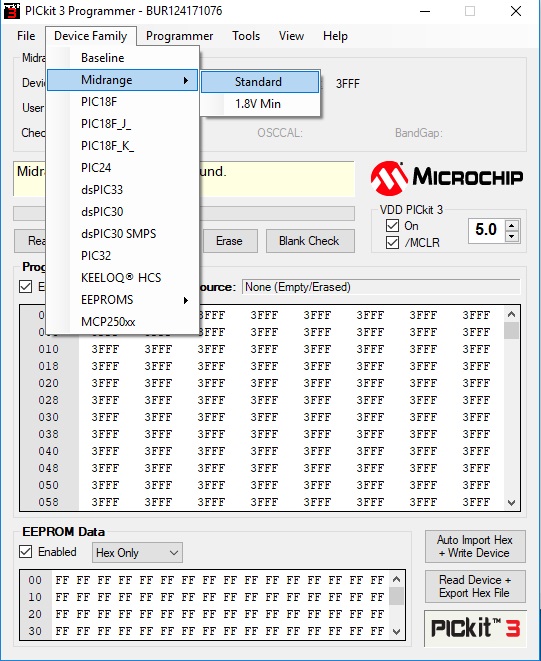Open the Tools menu
The image size is (541, 661).
(246, 36)
